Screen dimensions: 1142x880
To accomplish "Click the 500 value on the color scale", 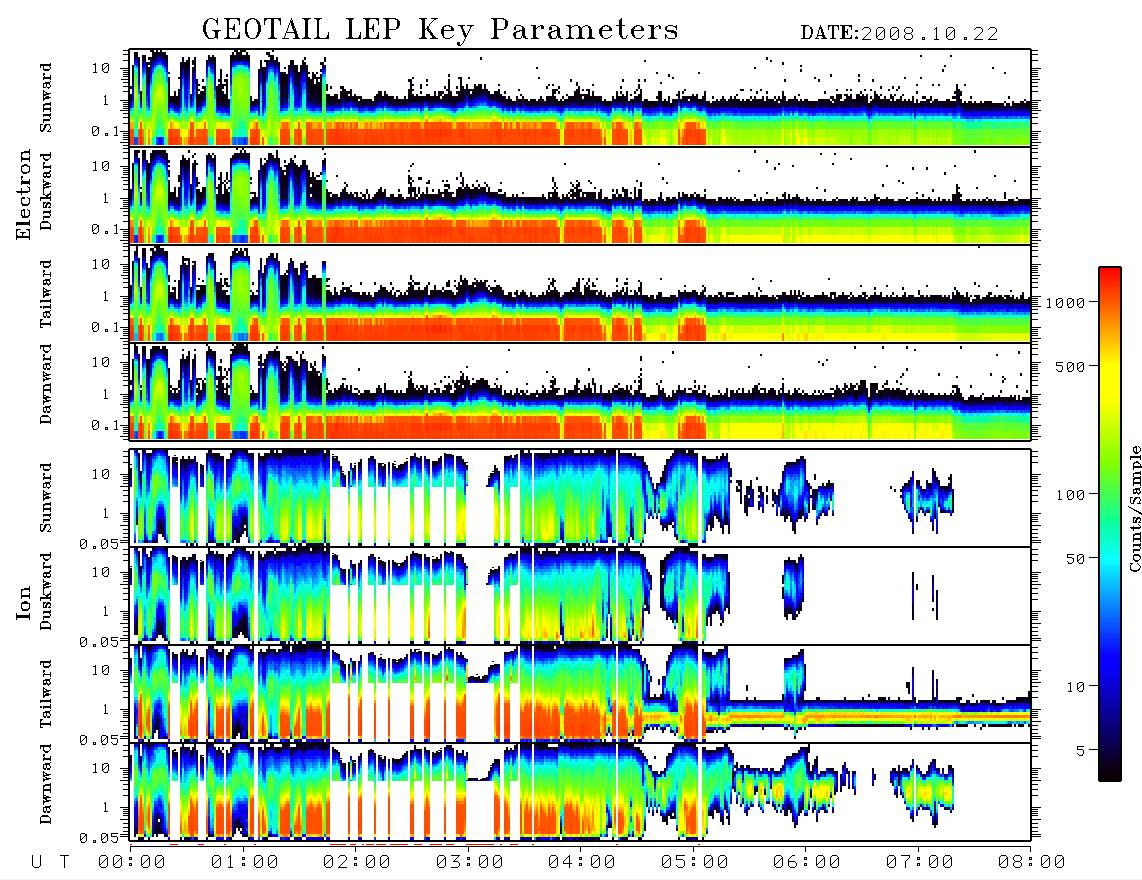I will tap(1070, 366).
